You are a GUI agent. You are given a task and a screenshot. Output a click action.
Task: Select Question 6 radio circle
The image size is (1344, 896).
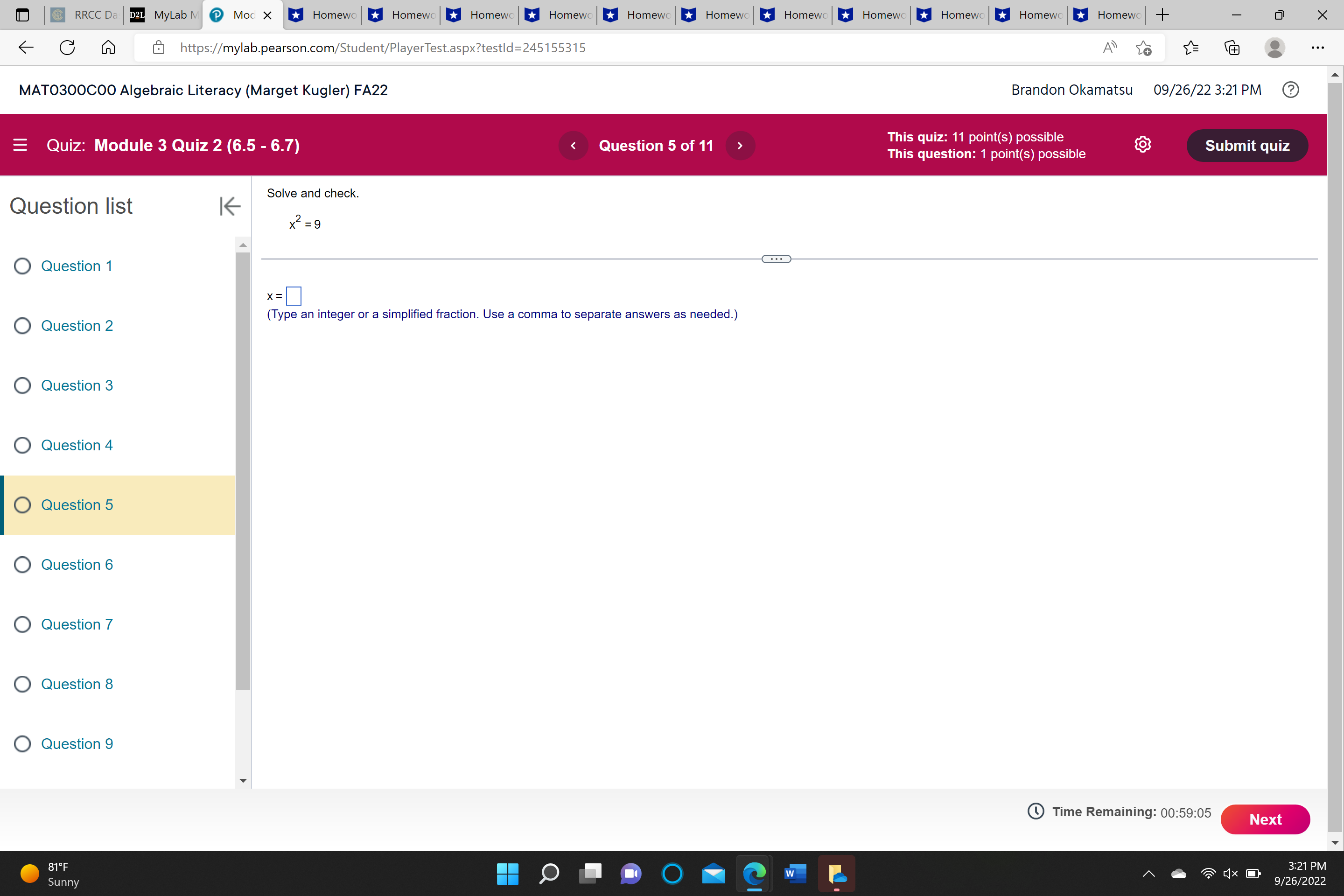22,565
